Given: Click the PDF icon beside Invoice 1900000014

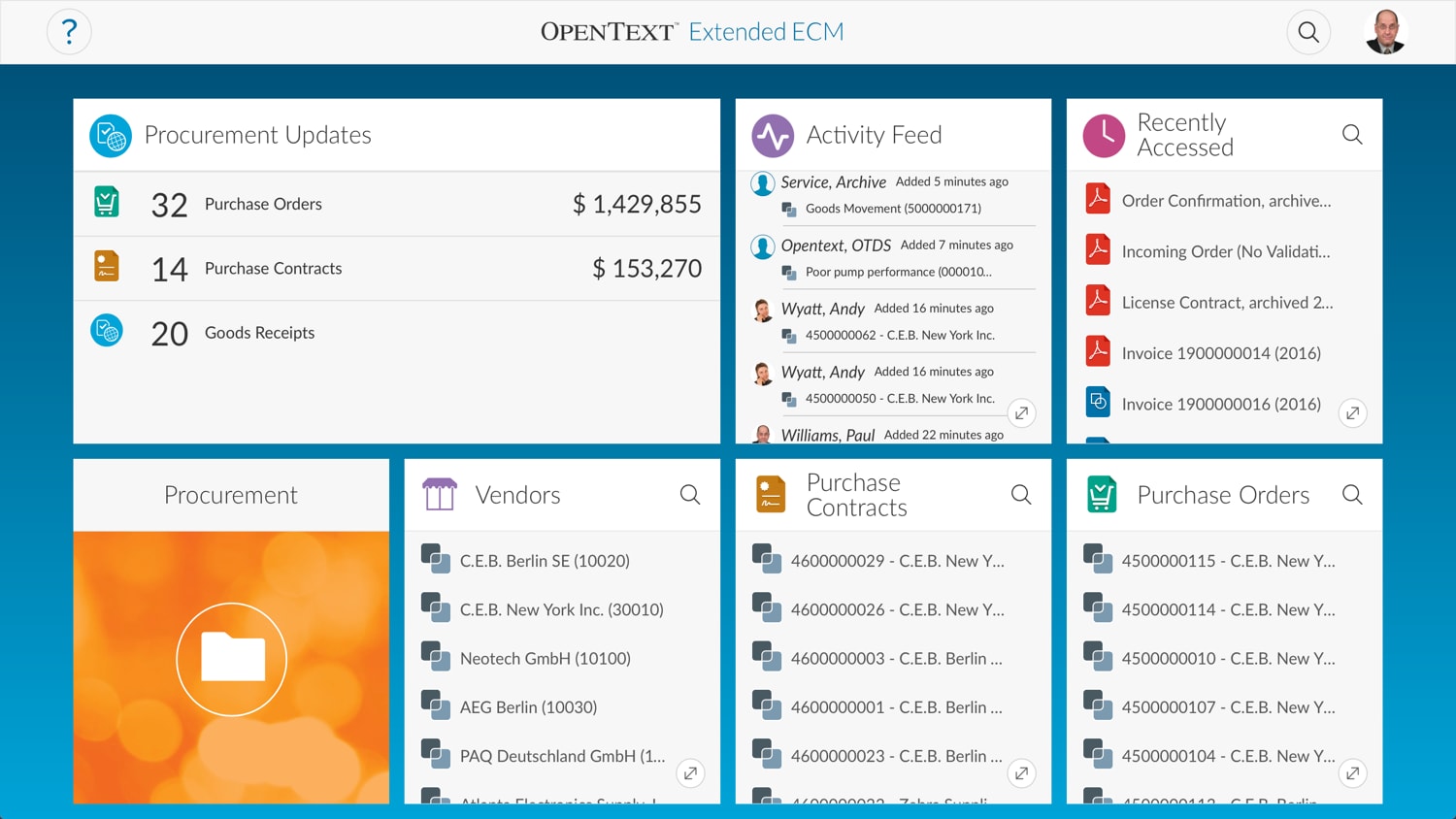Looking at the screenshot, I should click(1097, 352).
